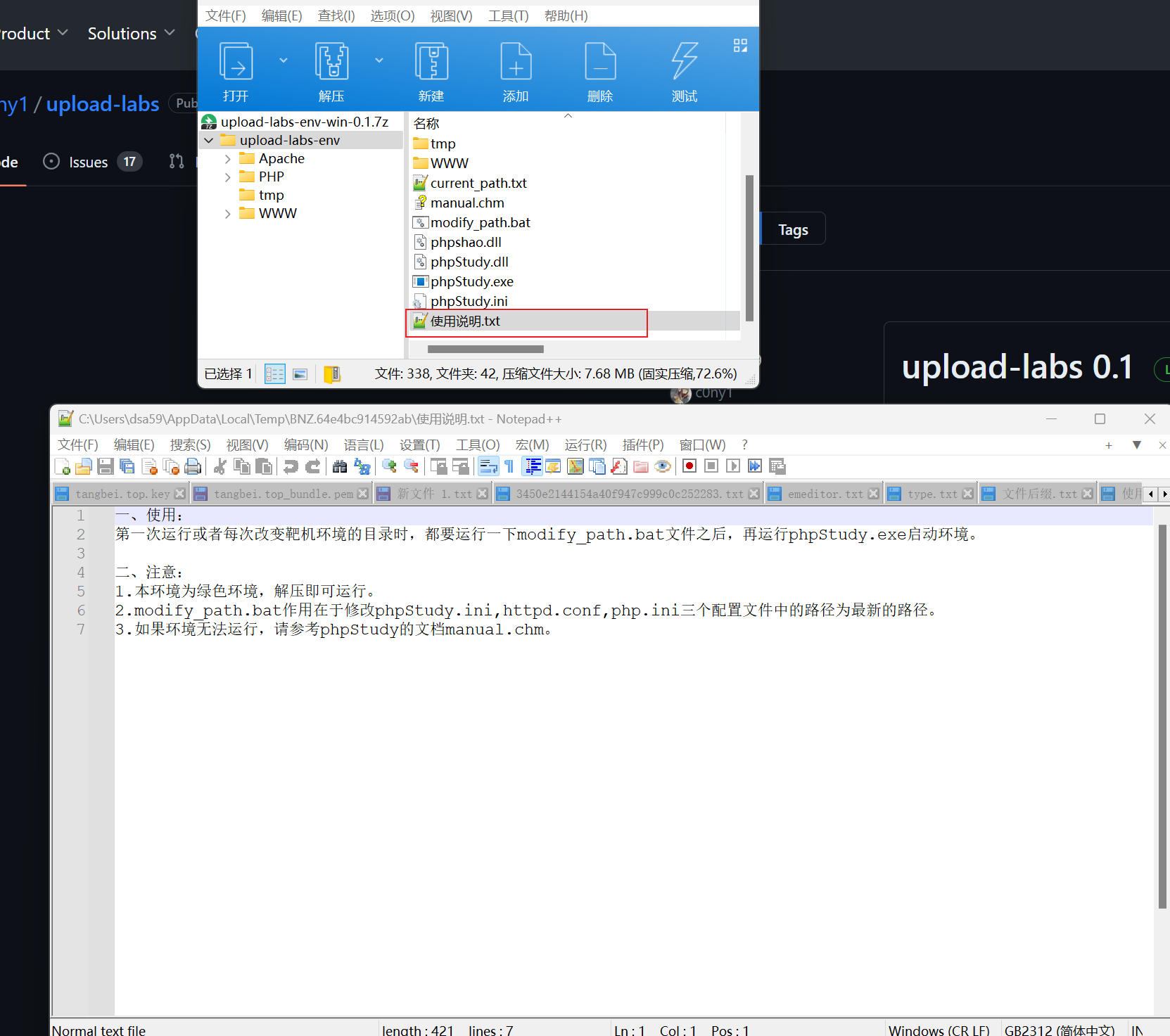This screenshot has height=1036, width=1170.
Task: Toggle Word Wrap in Notepad++ toolbar
Action: pyautogui.click(x=488, y=466)
